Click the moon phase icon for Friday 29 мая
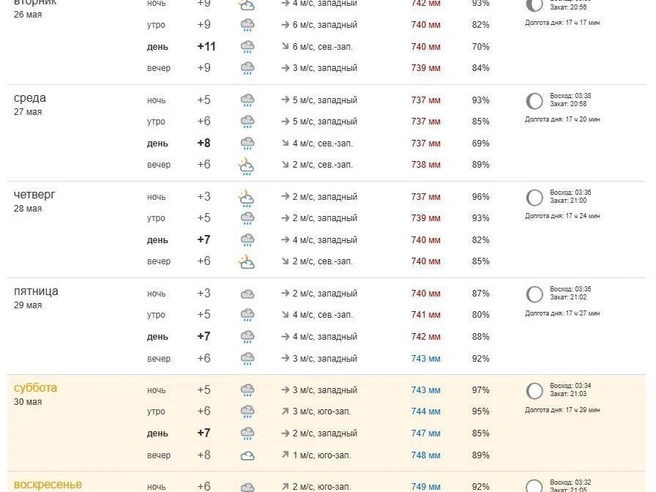This screenshot has width=656, height=492. pos(534,294)
